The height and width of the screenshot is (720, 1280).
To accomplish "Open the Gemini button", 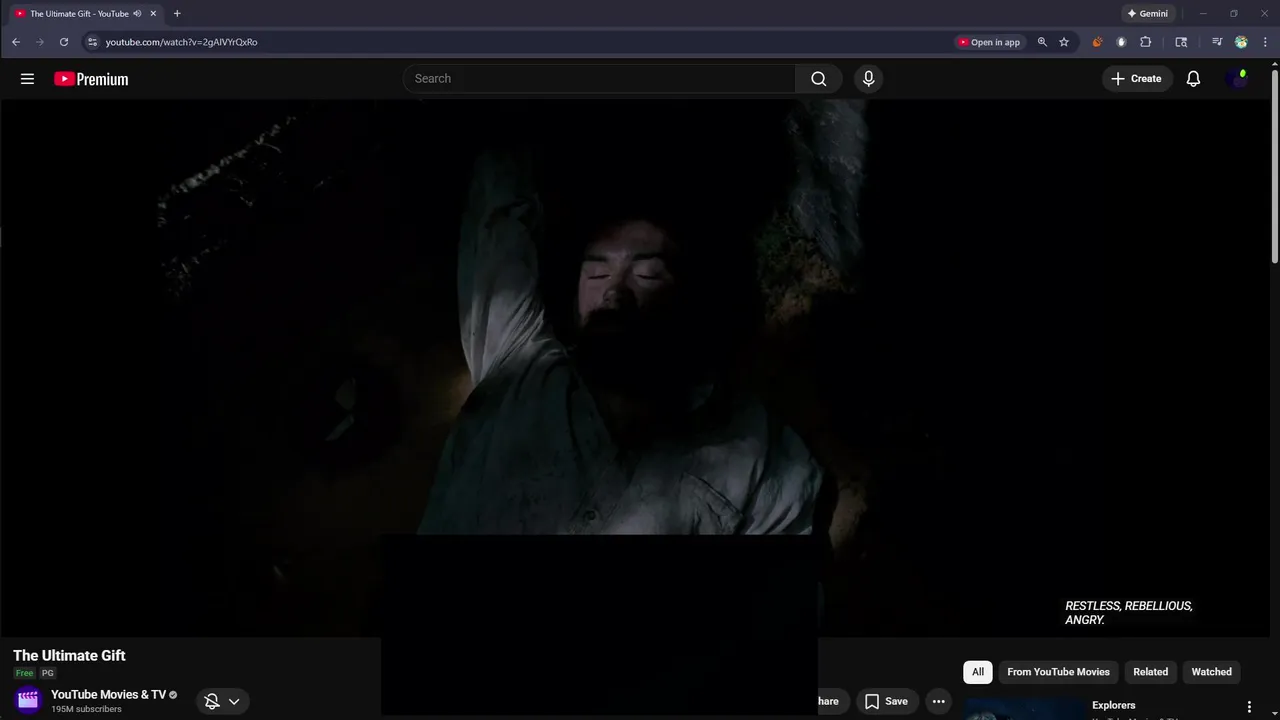I will pyautogui.click(x=1147, y=14).
